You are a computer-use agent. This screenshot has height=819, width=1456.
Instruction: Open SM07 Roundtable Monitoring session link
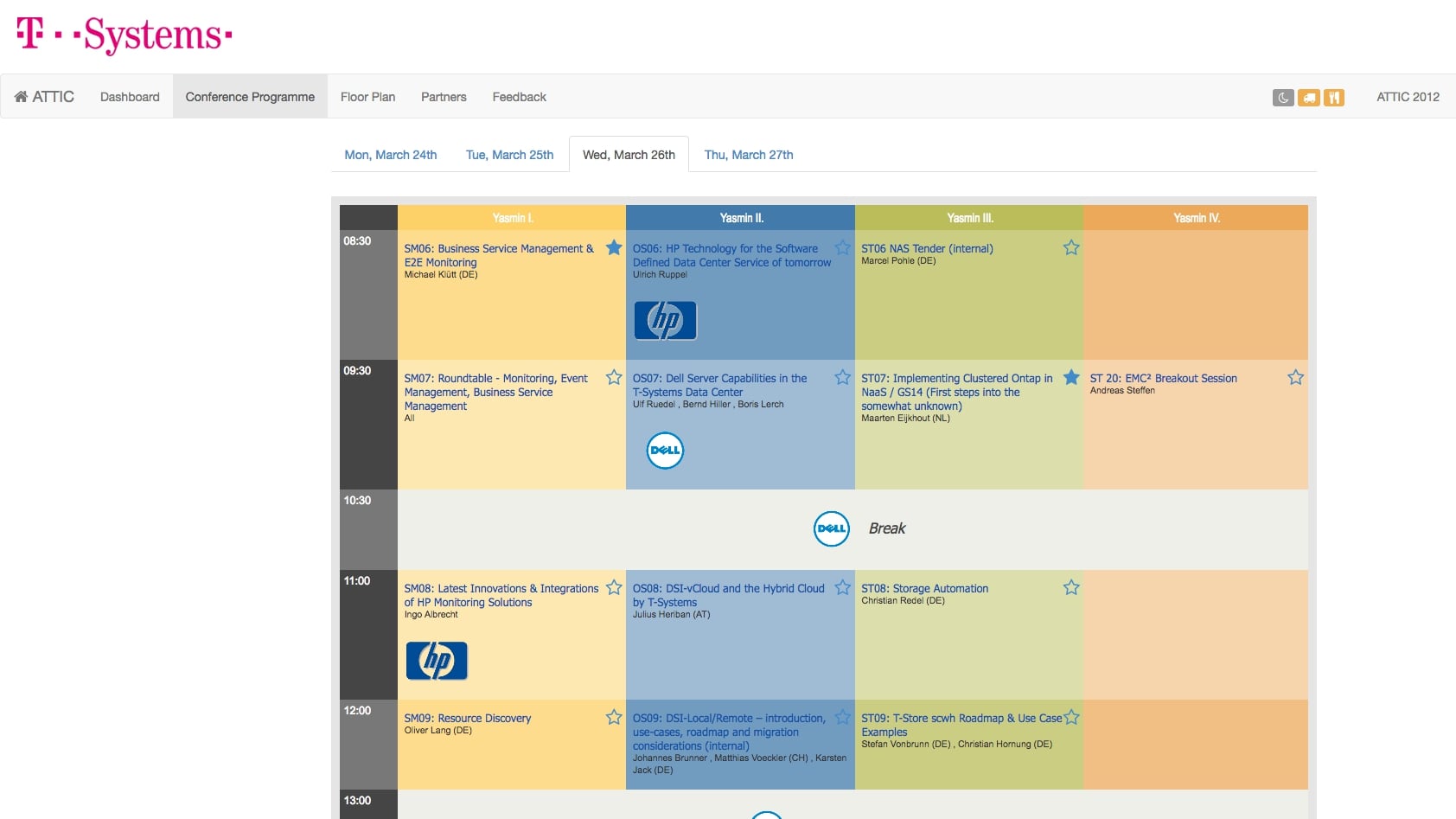coord(495,392)
